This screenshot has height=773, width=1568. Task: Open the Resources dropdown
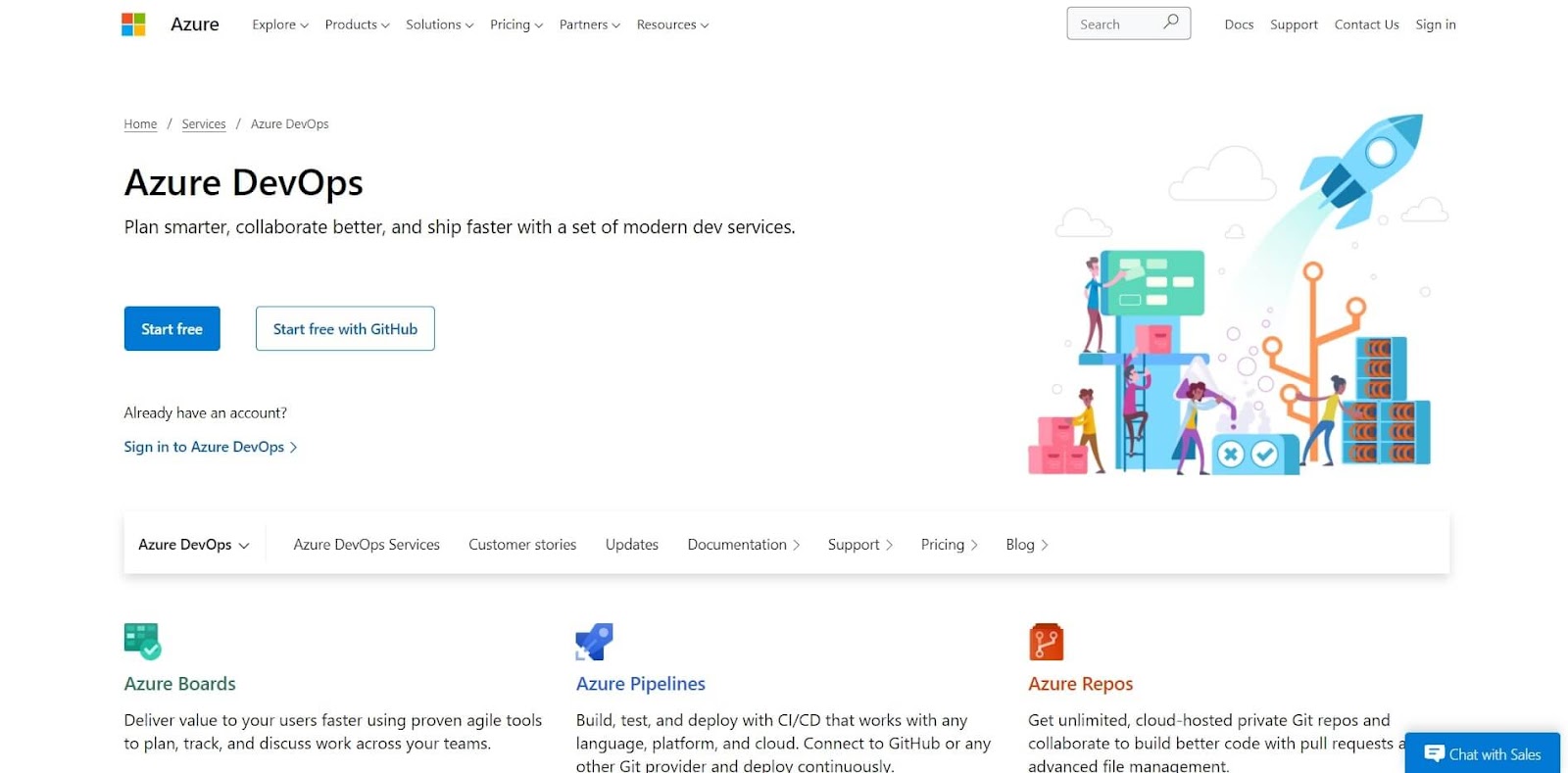(x=673, y=24)
